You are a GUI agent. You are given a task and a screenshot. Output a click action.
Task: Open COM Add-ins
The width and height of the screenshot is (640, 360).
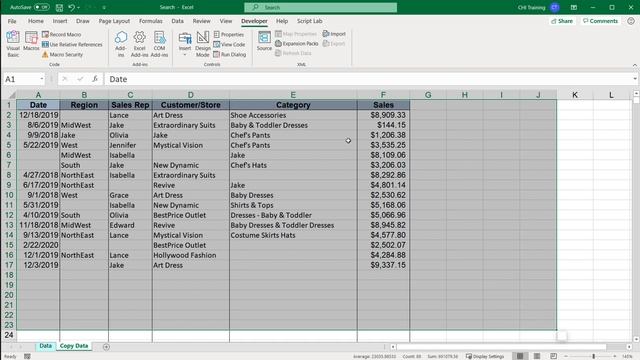point(159,44)
